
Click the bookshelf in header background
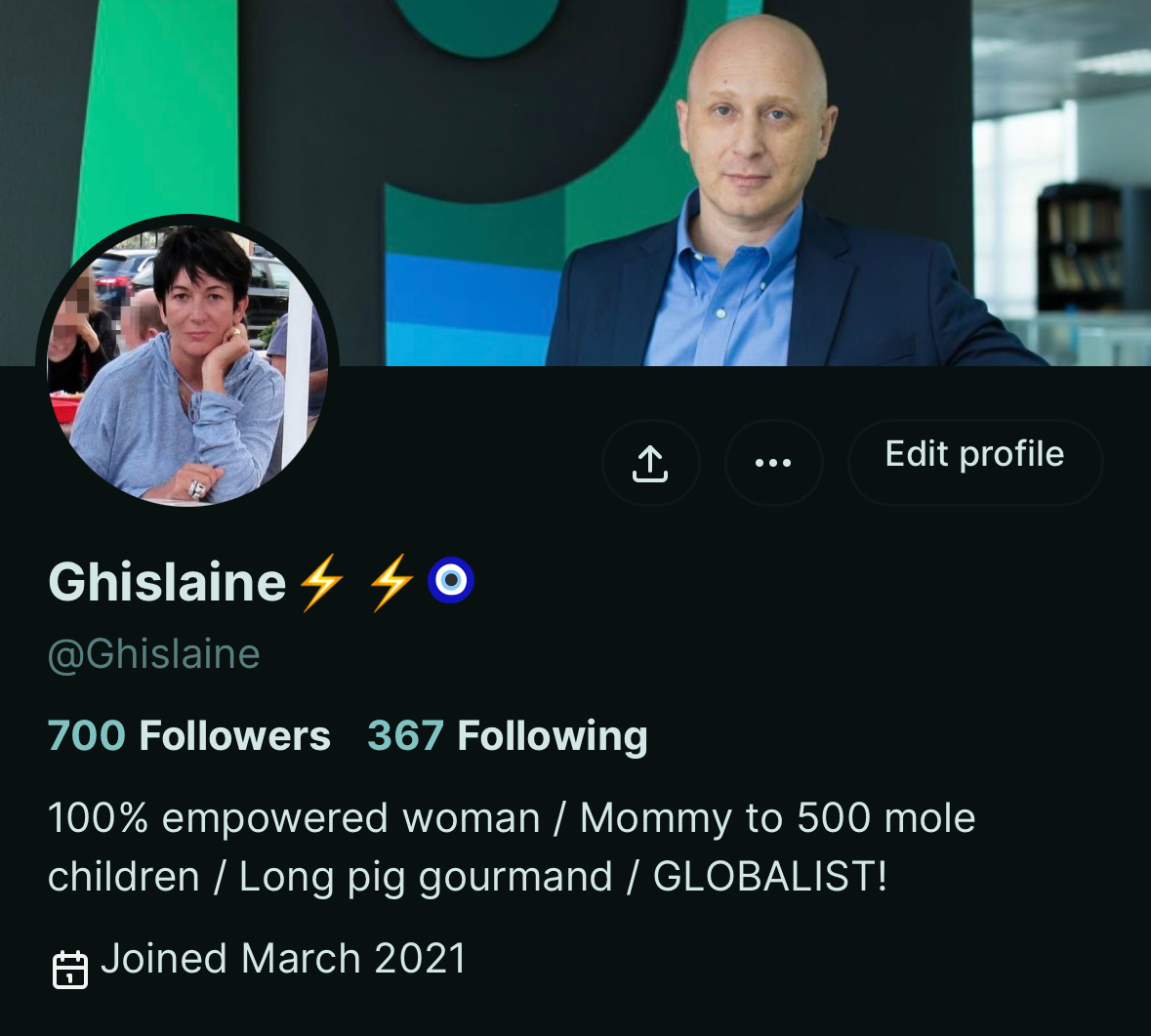point(1079,247)
